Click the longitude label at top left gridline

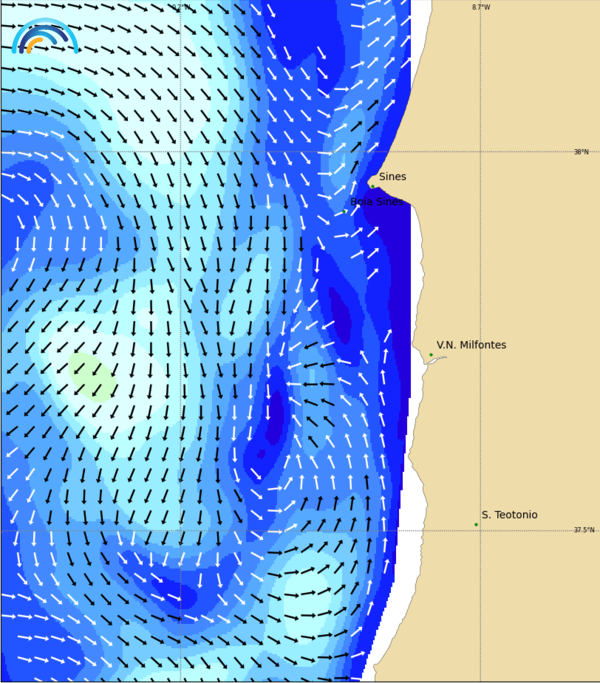point(179,7)
